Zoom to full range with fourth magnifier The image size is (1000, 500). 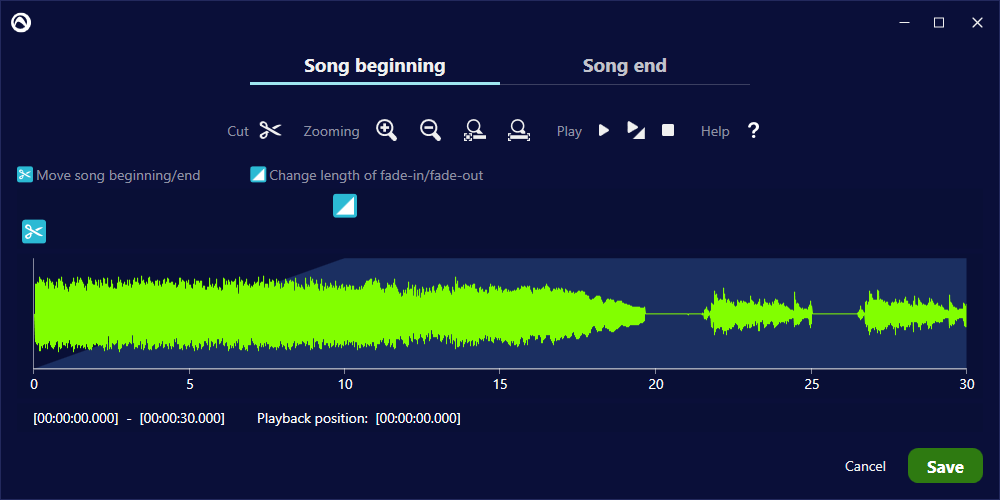point(518,131)
